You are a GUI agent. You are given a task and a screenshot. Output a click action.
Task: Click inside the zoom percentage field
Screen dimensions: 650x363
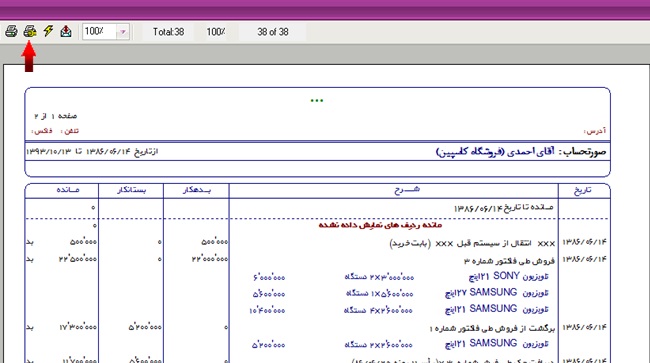[99, 31]
